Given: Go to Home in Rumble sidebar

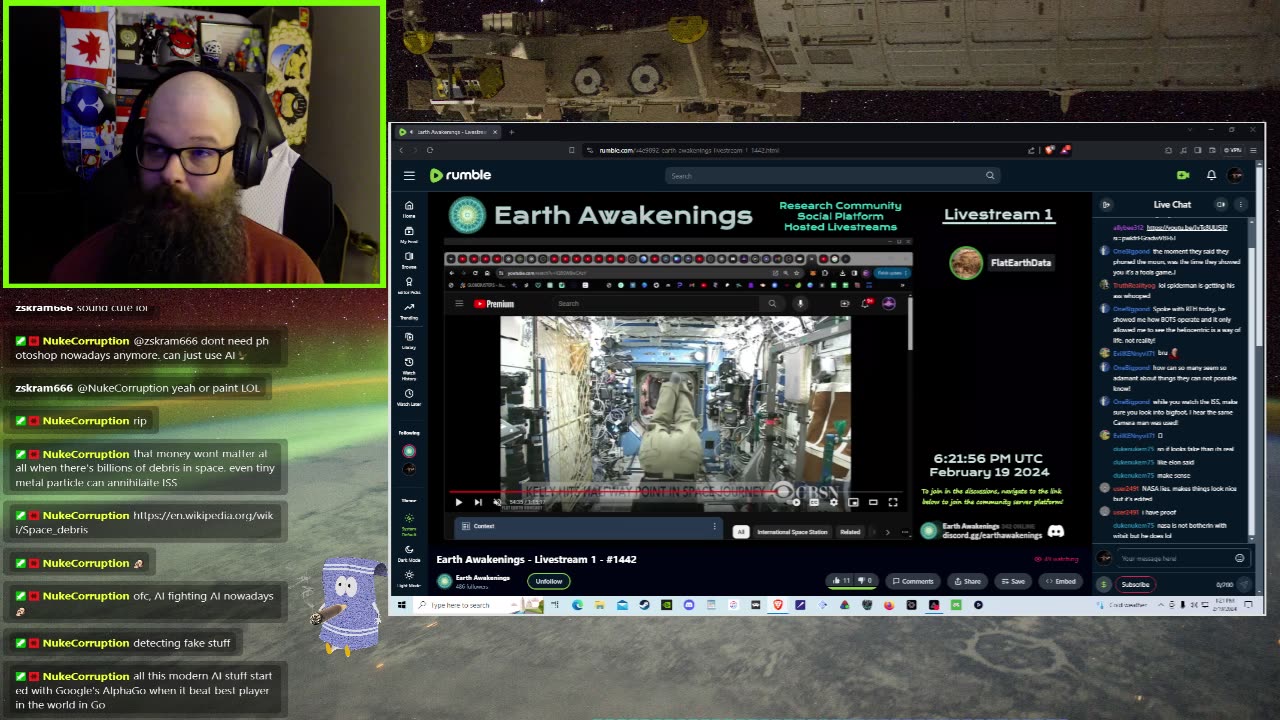Looking at the screenshot, I should pos(409,208).
